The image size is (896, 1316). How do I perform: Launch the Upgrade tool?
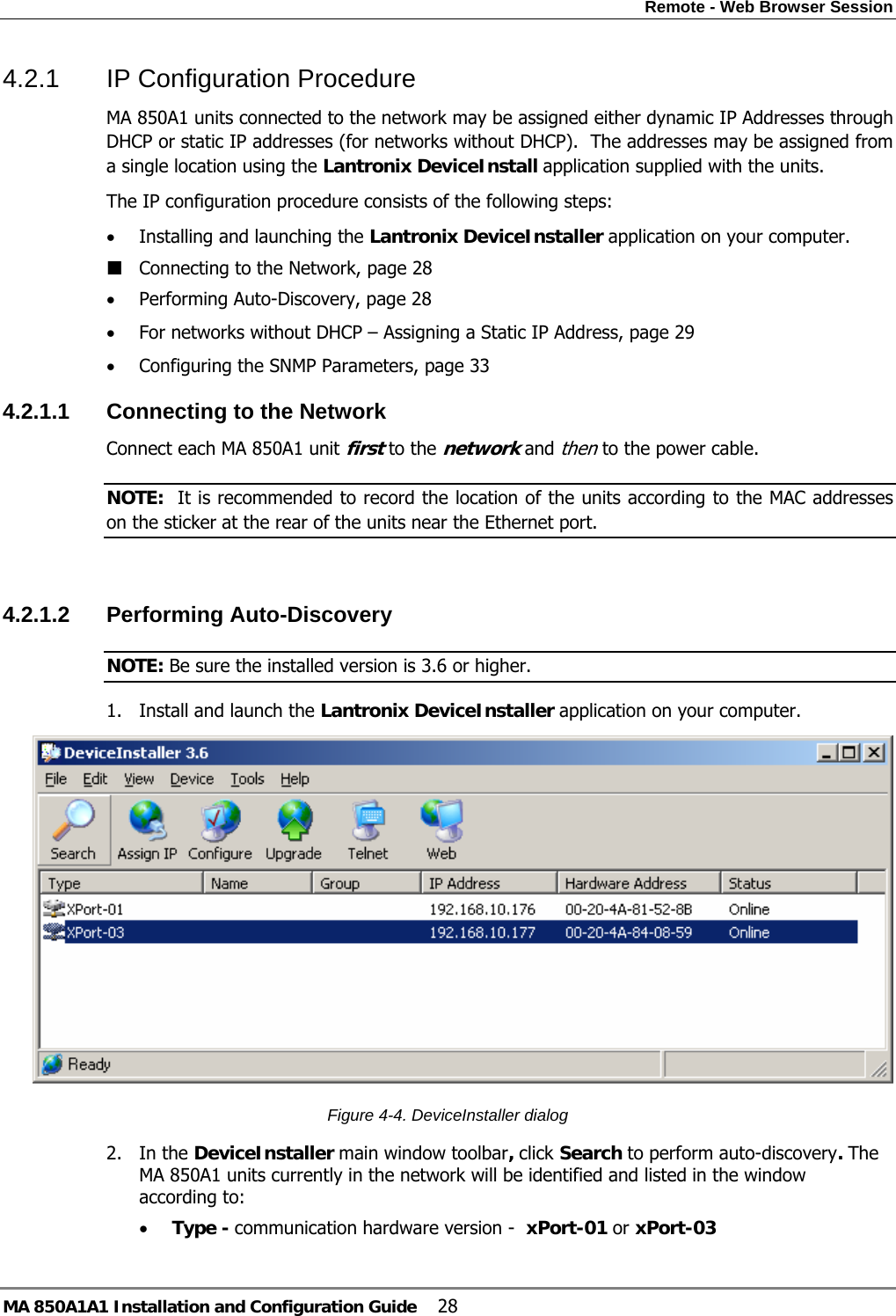pos(294,829)
